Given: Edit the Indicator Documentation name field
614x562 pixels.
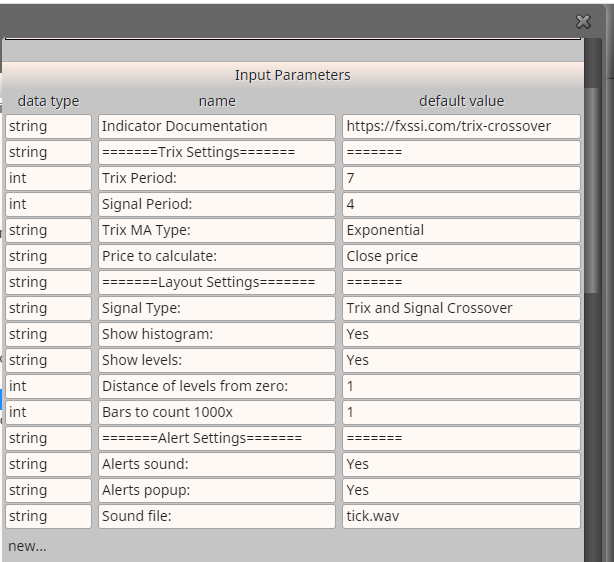Looking at the screenshot, I should 217,126.
